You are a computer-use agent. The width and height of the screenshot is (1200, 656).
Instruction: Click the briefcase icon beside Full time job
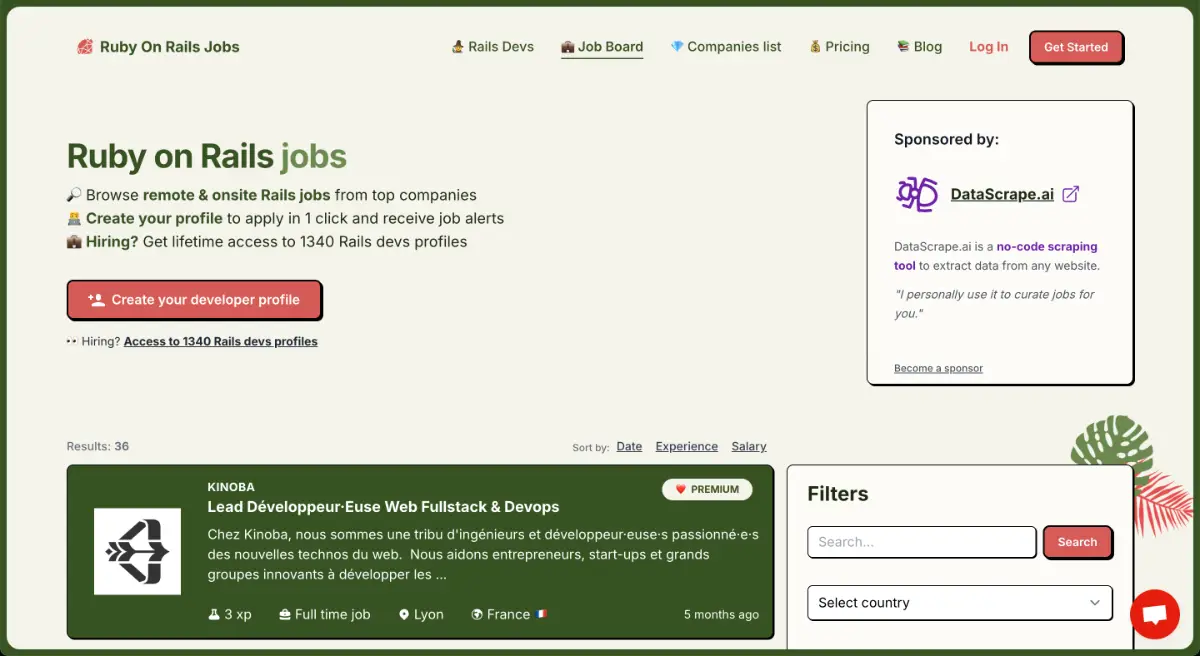pos(284,614)
